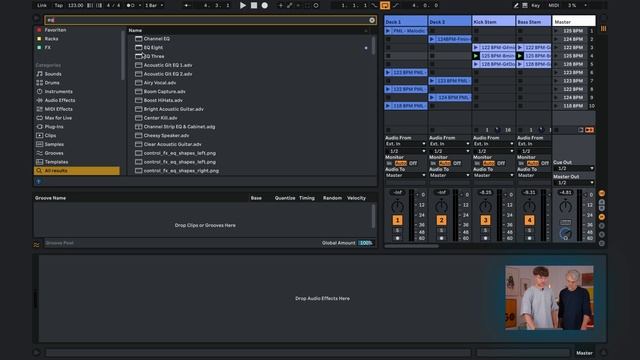Image resolution: width=640 pixels, height=360 pixels.
Task: Toggle the orange loop switch in transport
Action: click(x=385, y=5)
